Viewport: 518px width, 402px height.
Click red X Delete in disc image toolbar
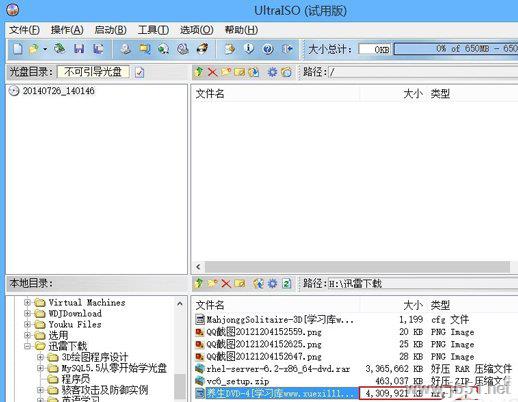(212, 72)
